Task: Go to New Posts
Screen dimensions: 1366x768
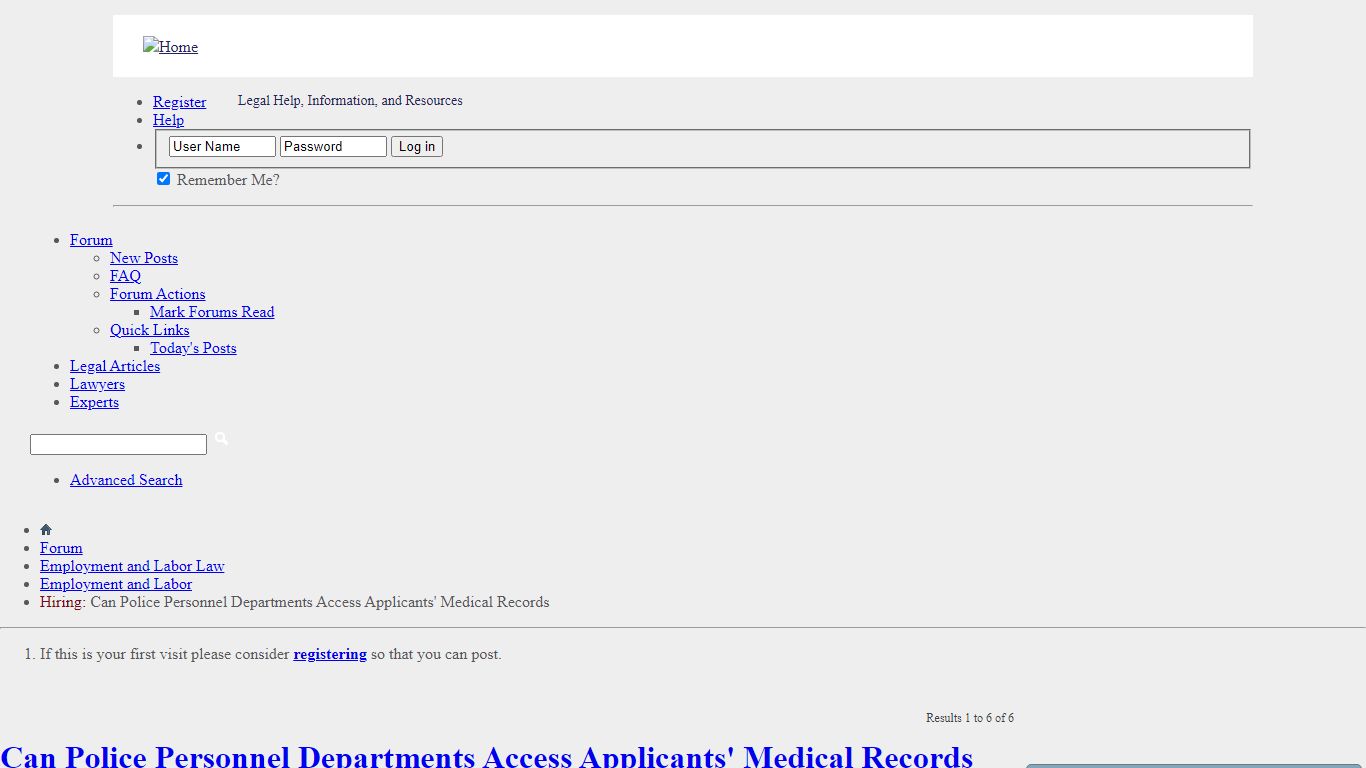Action: [144, 258]
